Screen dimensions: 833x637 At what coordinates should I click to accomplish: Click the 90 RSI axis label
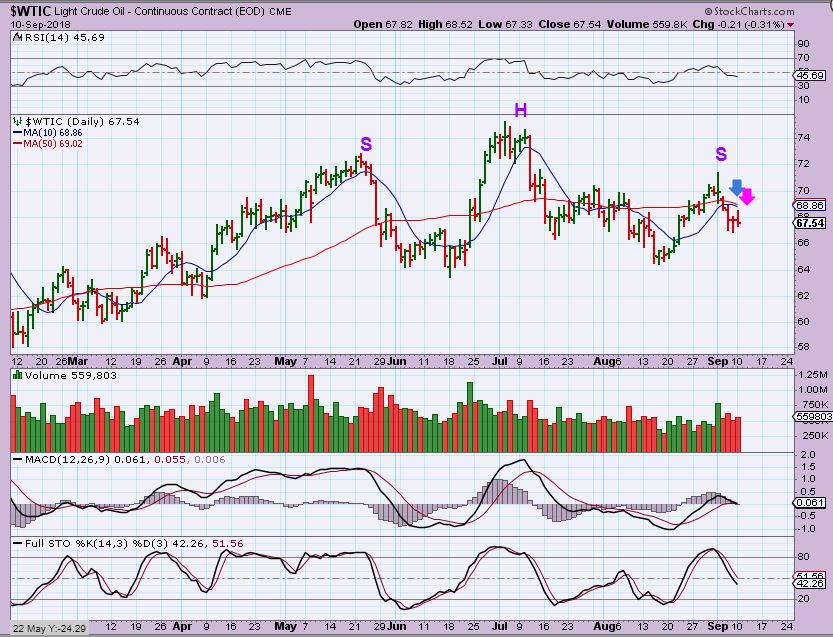803,44
